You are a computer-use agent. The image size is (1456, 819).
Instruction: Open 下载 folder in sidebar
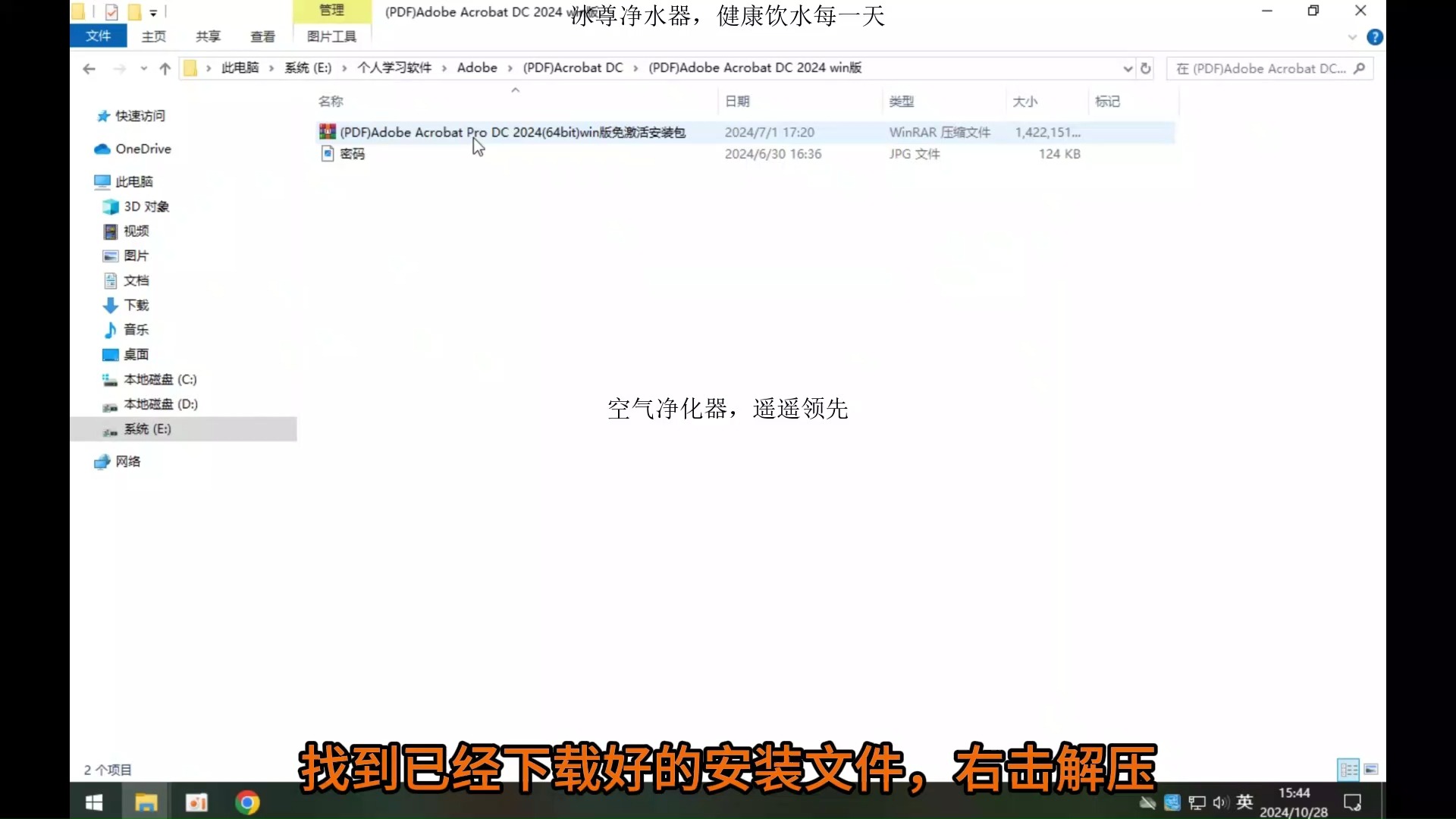(x=135, y=304)
